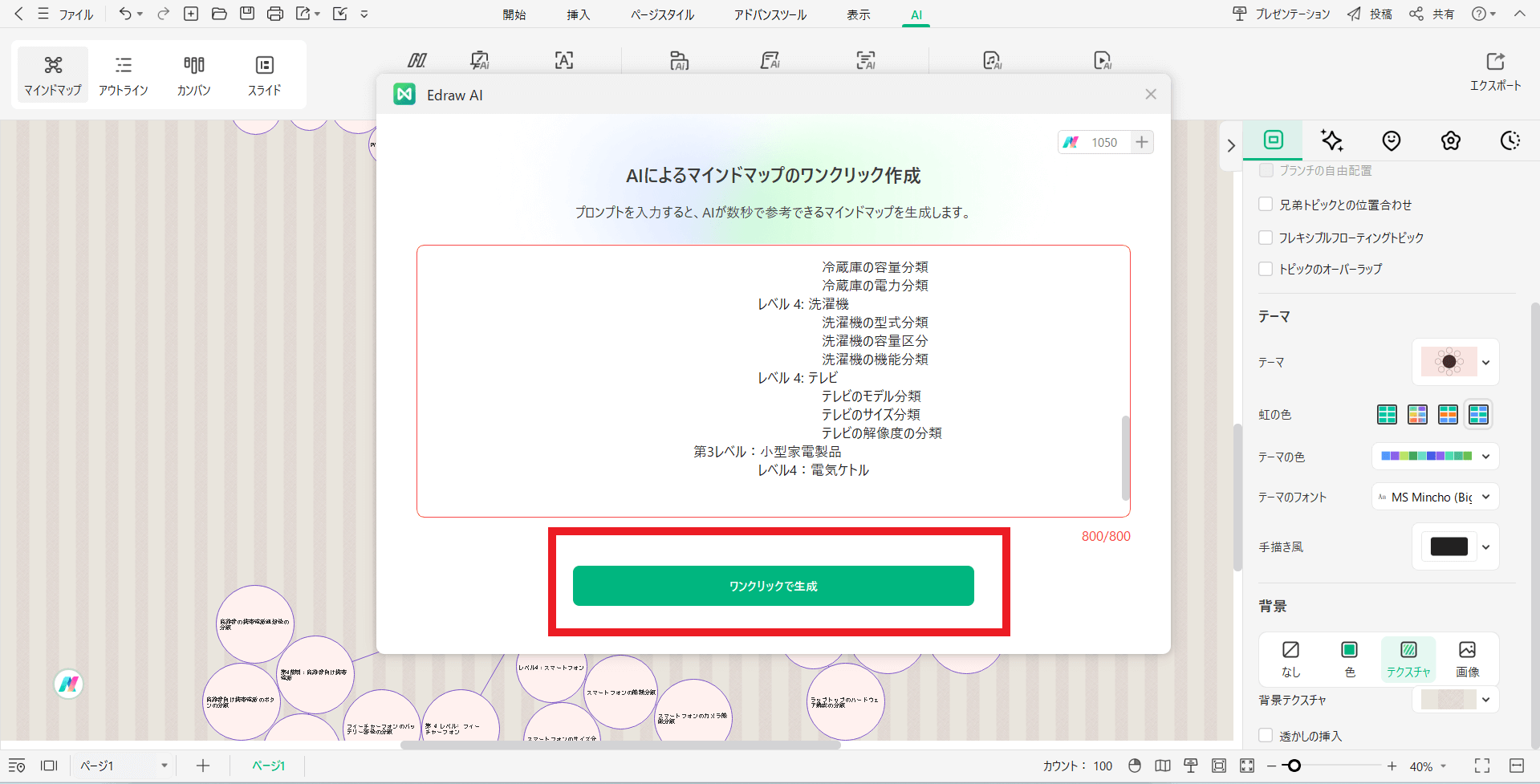Add a new page with plus button

coord(203,766)
